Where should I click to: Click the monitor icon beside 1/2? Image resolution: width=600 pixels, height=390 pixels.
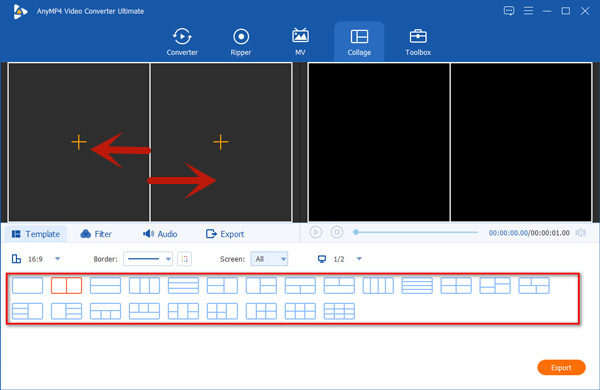[x=322, y=259]
